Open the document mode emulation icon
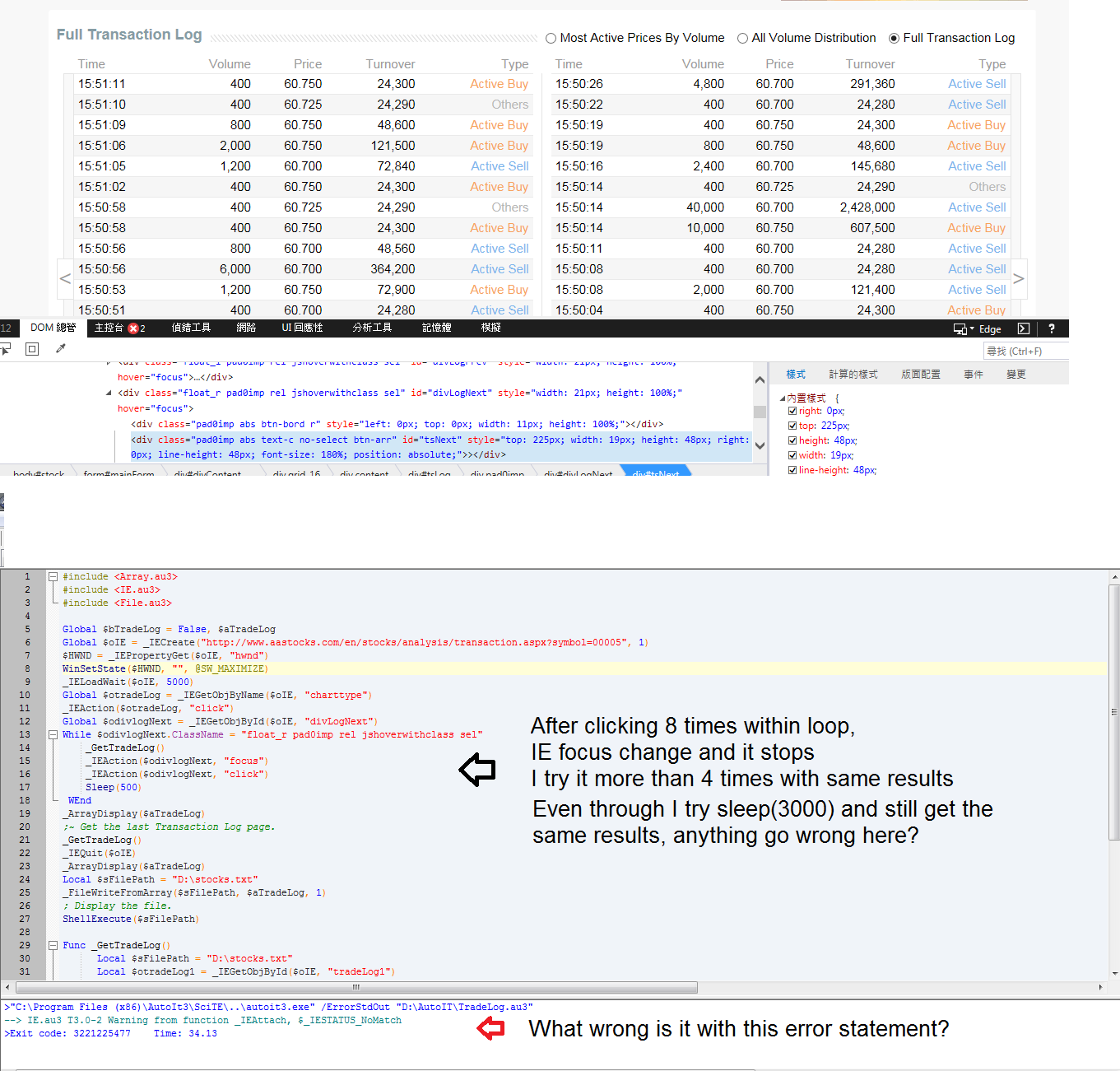Screen dimensions: 1120x1071 coord(960,328)
